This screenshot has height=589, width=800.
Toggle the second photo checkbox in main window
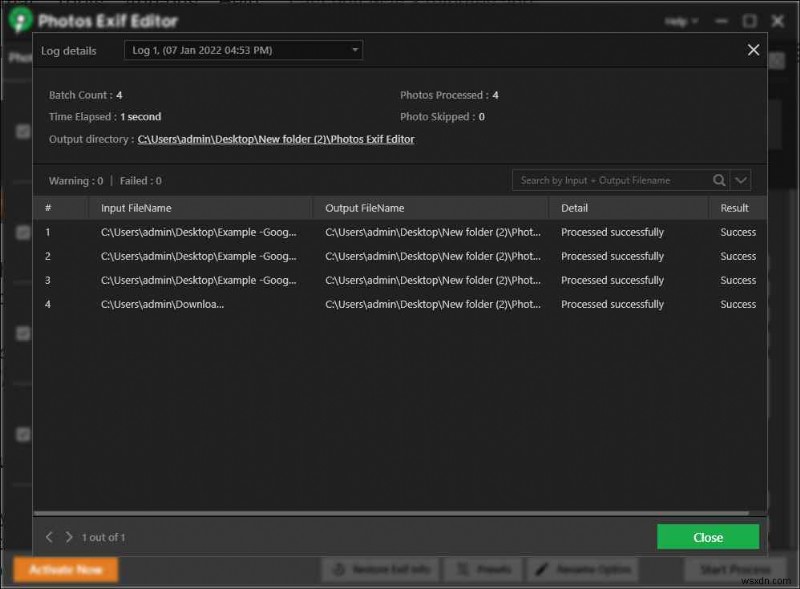pos(23,233)
